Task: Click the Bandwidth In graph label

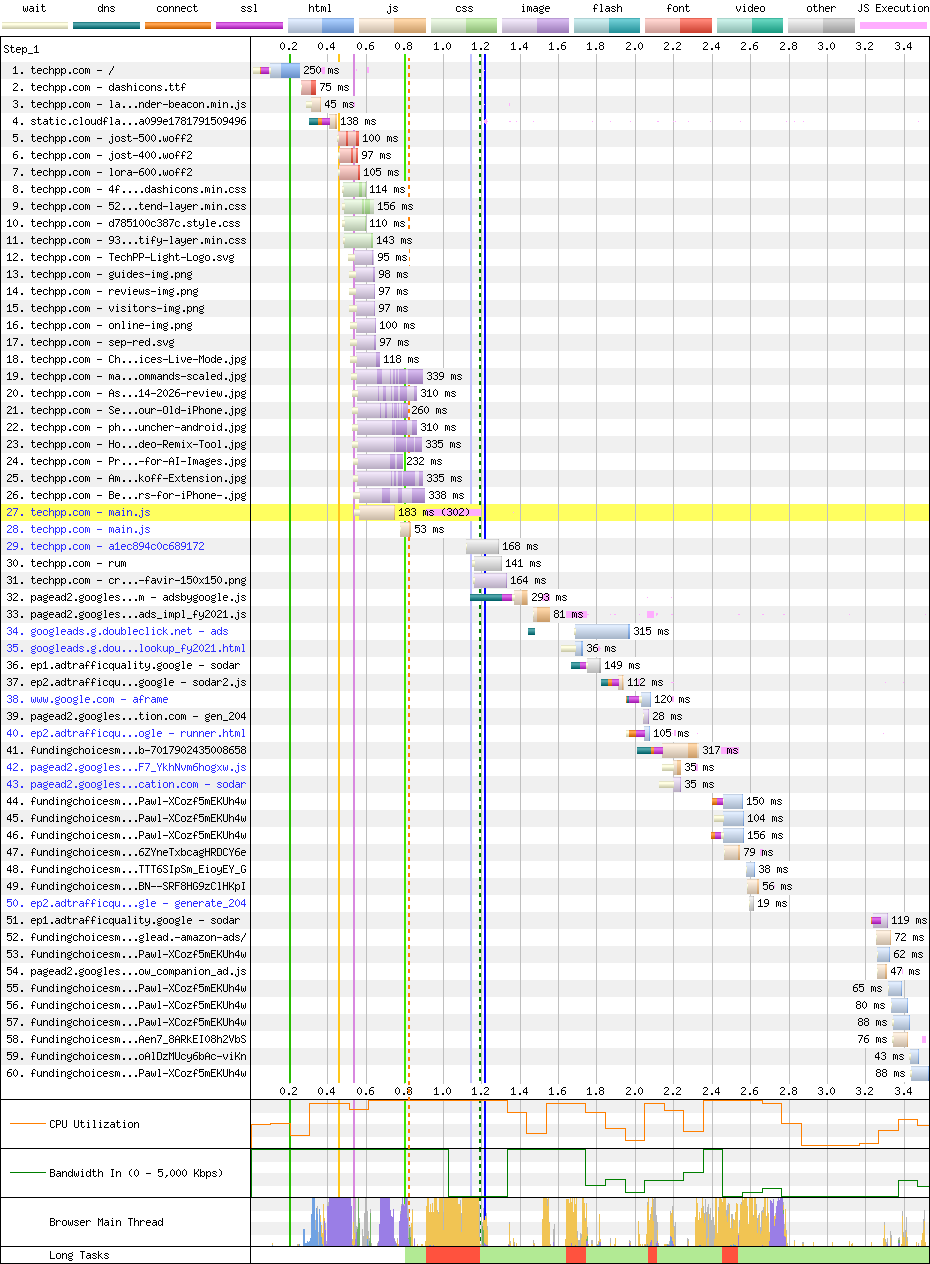Action: 136,1172
